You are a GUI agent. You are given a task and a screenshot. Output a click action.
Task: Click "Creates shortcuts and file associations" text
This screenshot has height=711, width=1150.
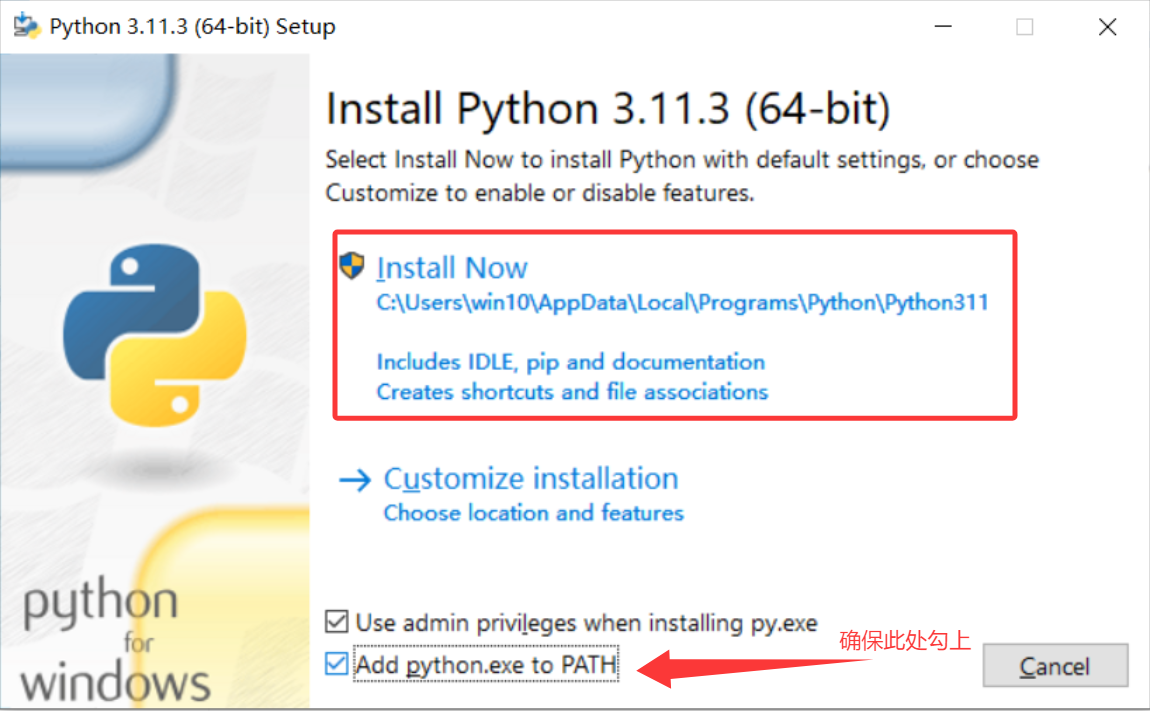click(572, 392)
